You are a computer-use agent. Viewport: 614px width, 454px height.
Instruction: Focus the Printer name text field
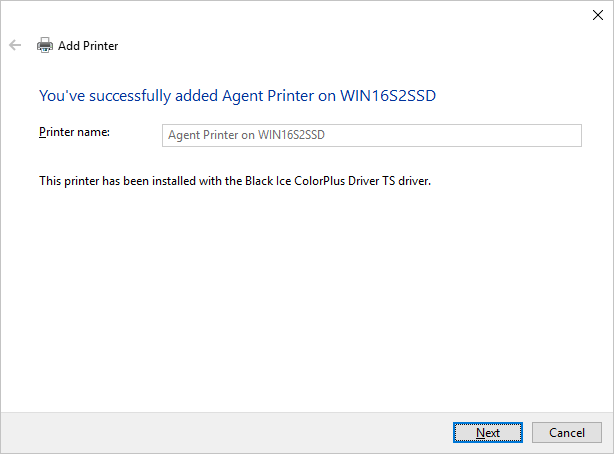[371, 135]
